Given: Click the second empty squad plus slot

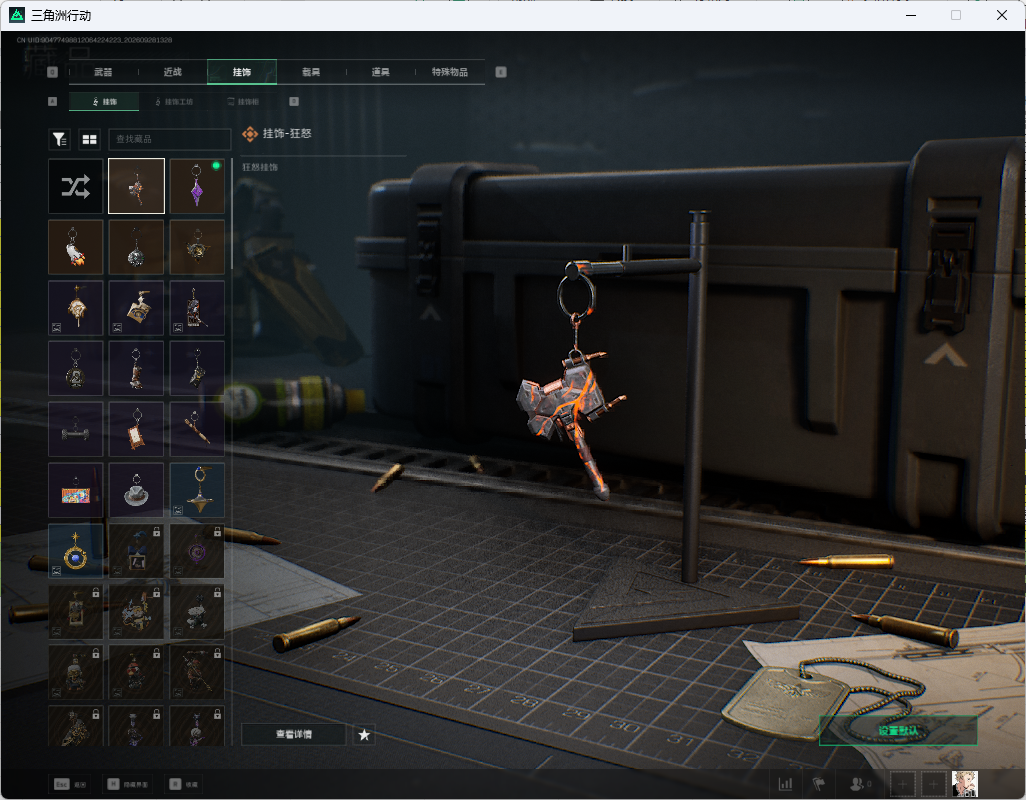Looking at the screenshot, I should [x=934, y=783].
